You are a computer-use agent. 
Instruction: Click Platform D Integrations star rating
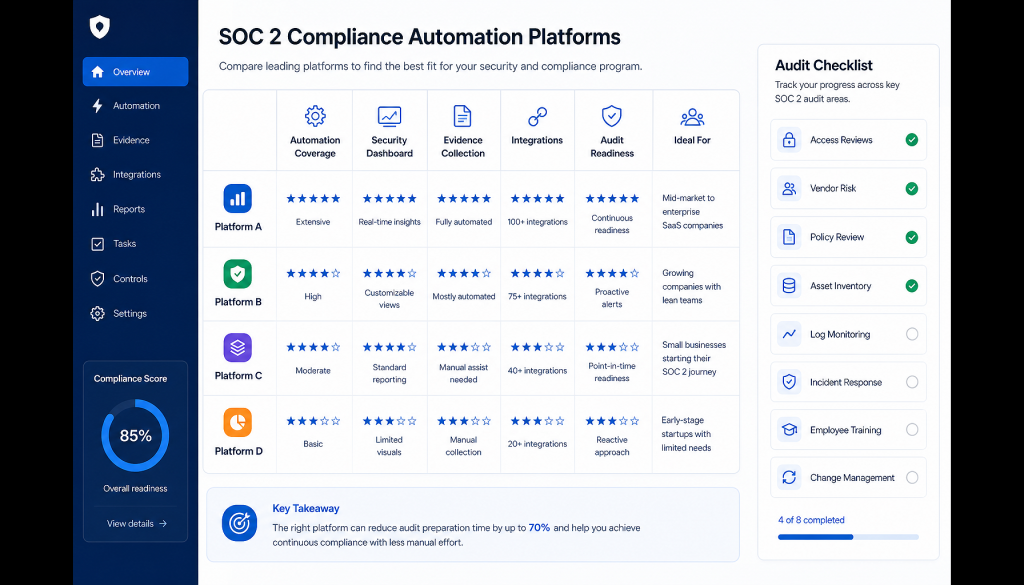tap(537, 421)
